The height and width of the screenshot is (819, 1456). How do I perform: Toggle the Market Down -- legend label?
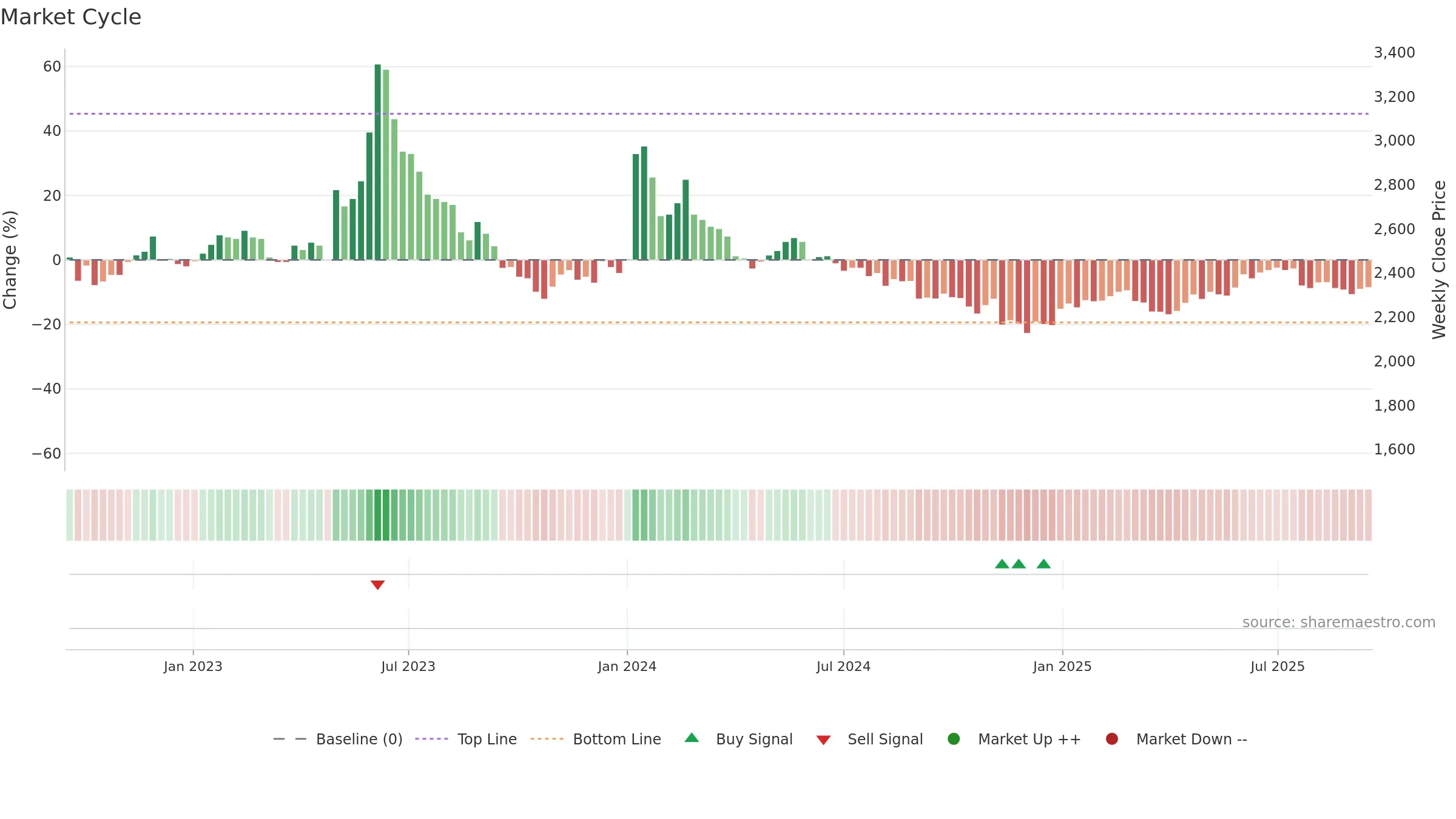coord(1191,739)
